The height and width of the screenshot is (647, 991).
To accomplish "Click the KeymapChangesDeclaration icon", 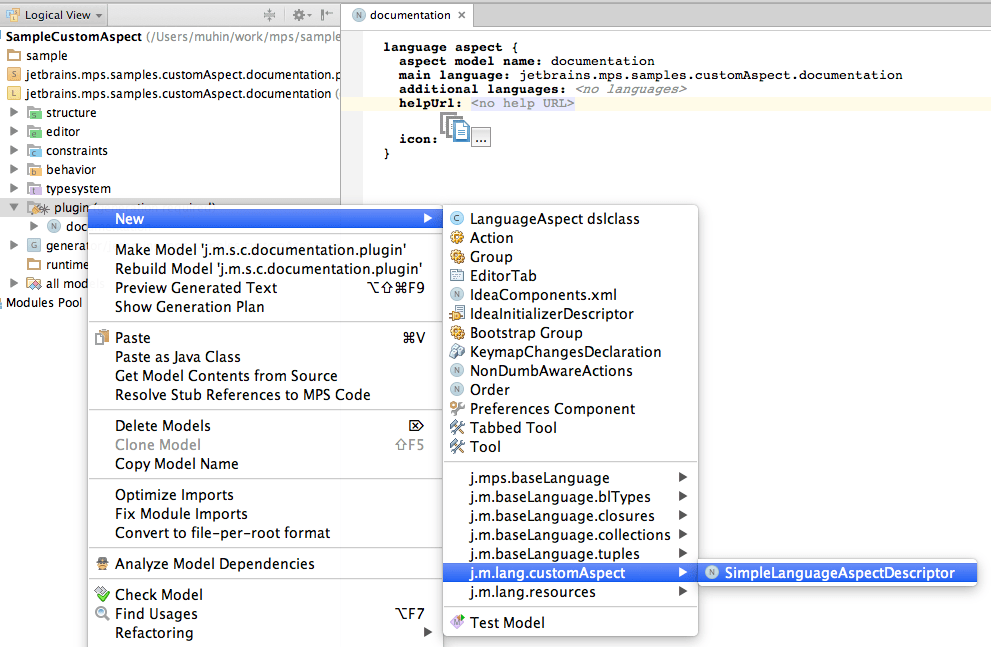I will coord(457,351).
